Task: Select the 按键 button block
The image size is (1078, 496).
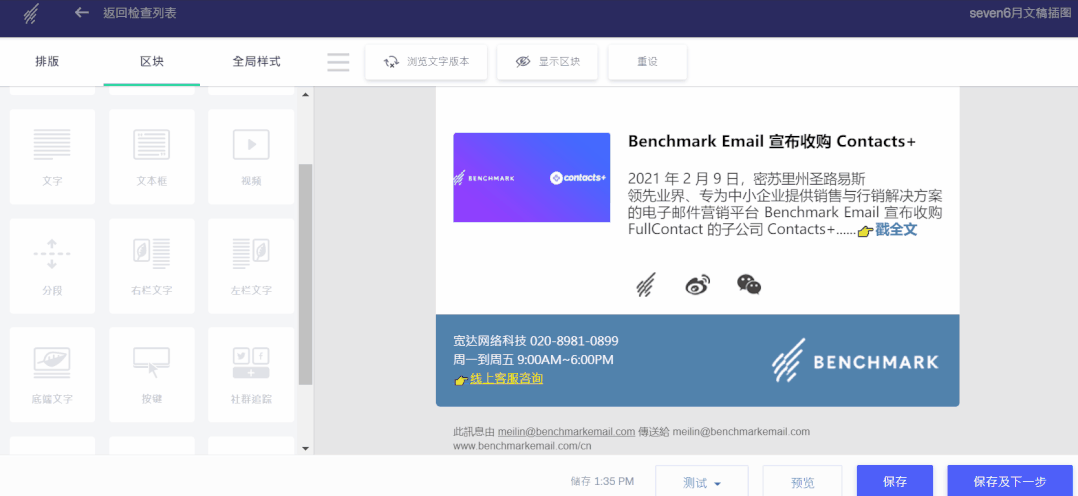Action: click(152, 374)
